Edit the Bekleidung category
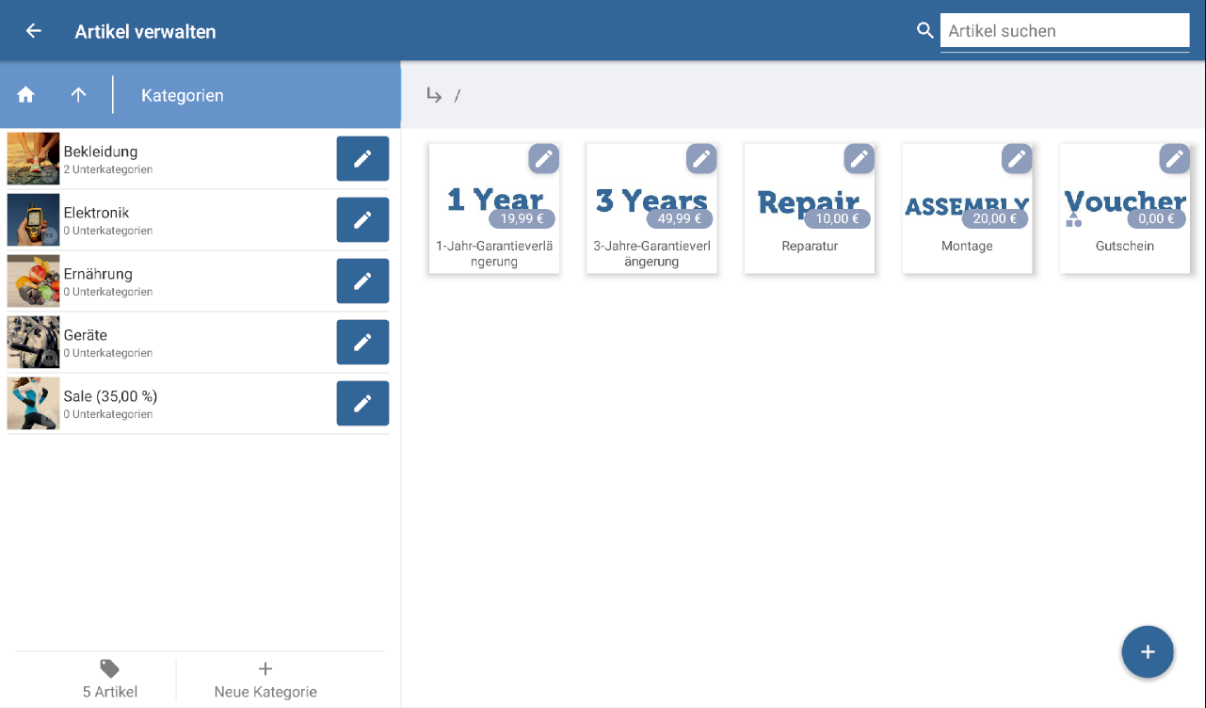Viewport: 1206px width, 708px height. click(x=362, y=159)
